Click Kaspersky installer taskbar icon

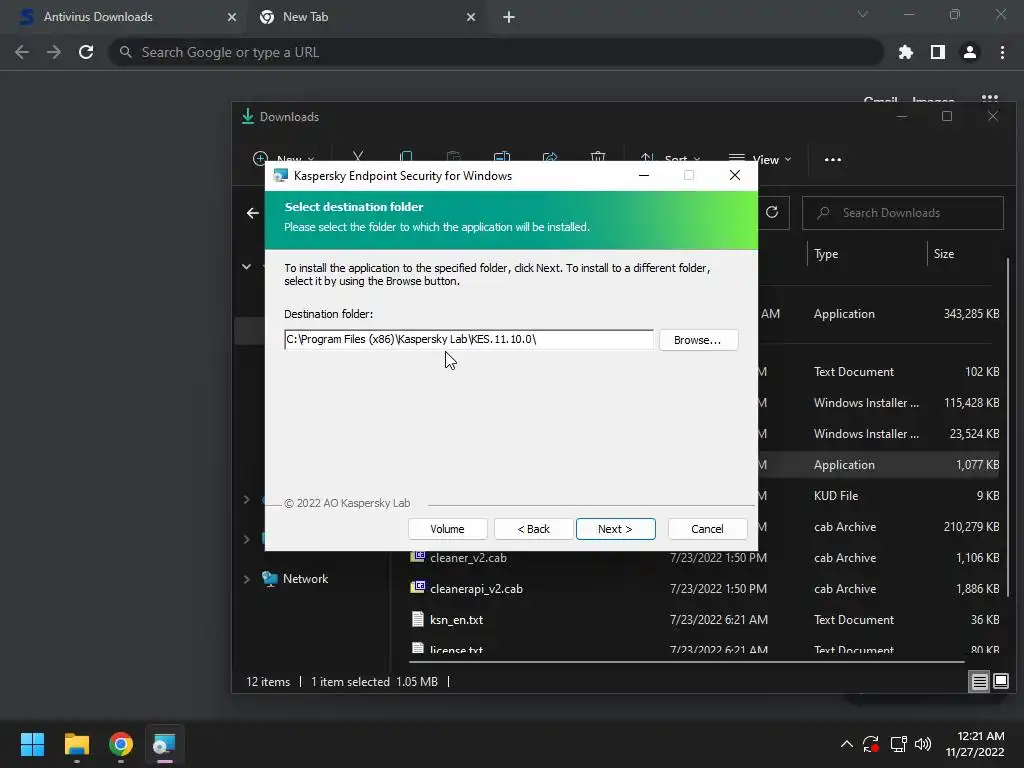coord(164,744)
